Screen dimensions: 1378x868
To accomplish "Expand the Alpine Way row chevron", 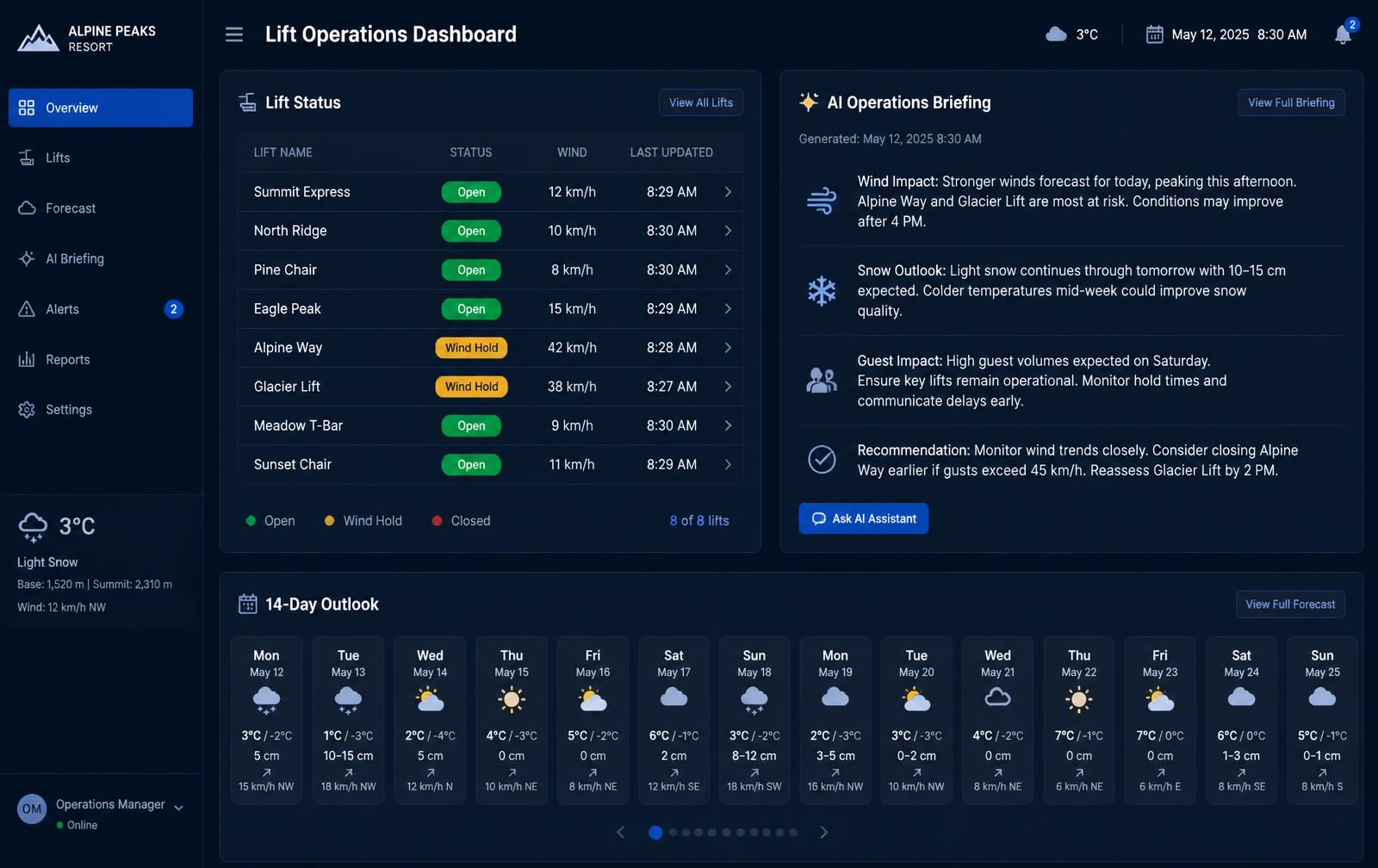I will 728,348.
